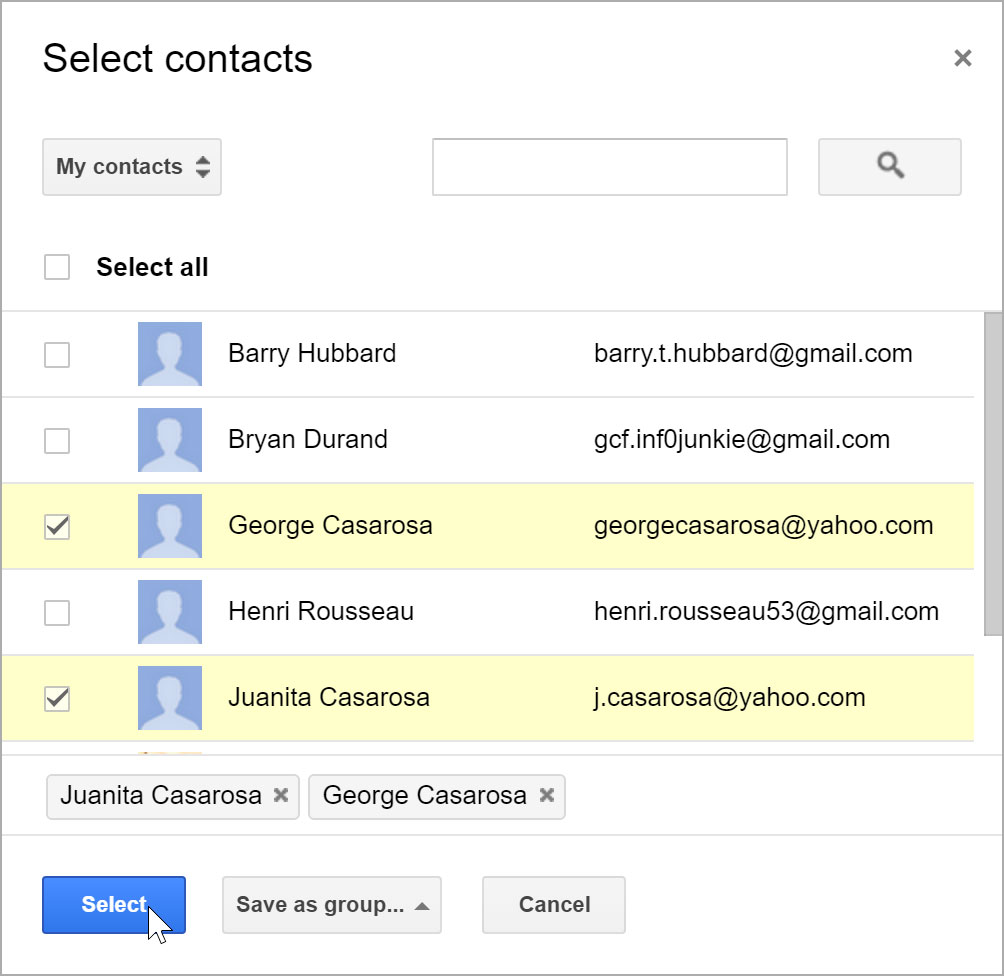Click the search magnifier icon
Viewport: 1004px width, 976px height.
[x=888, y=167]
